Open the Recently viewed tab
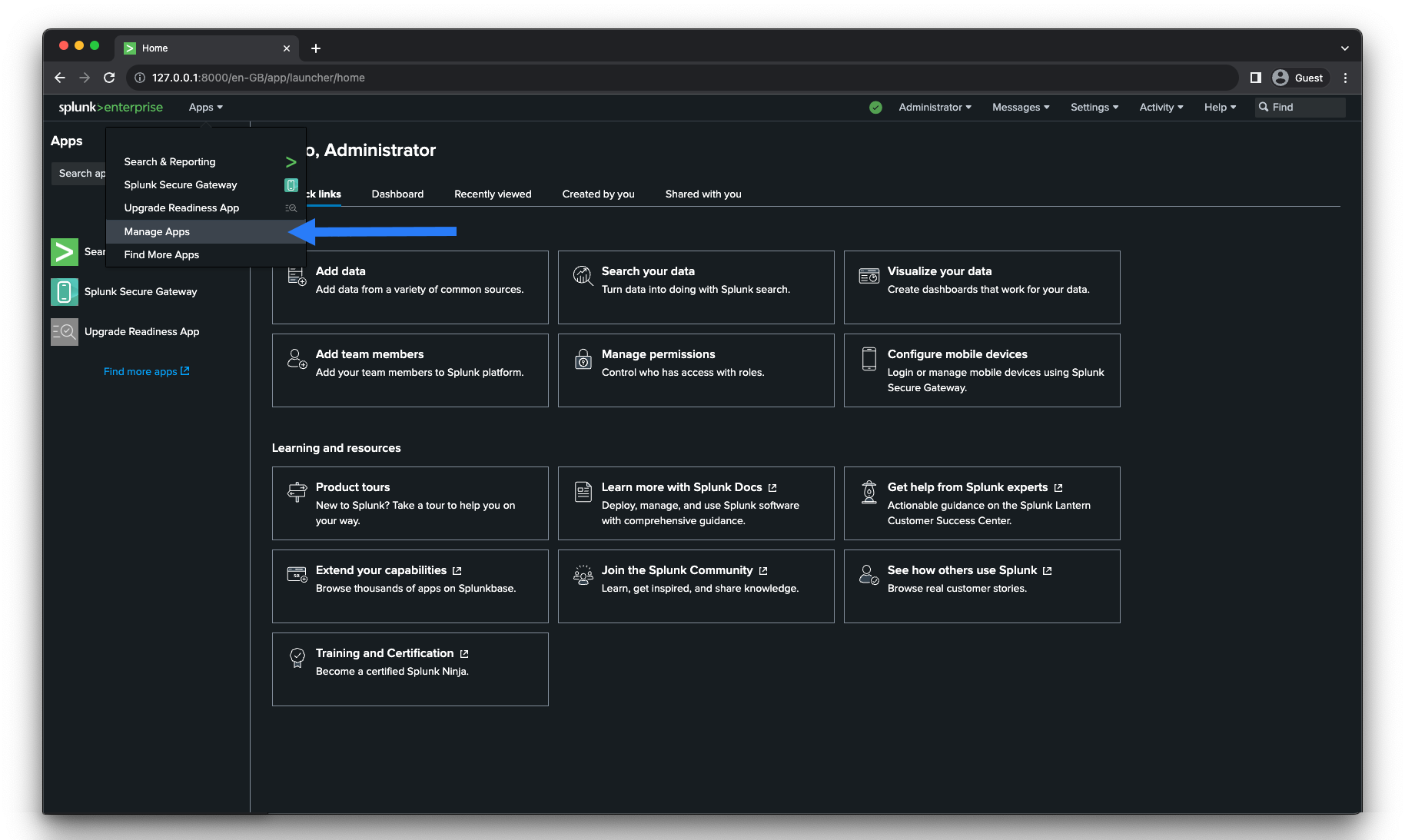Viewport: 1405px width, 840px height. 493,194
